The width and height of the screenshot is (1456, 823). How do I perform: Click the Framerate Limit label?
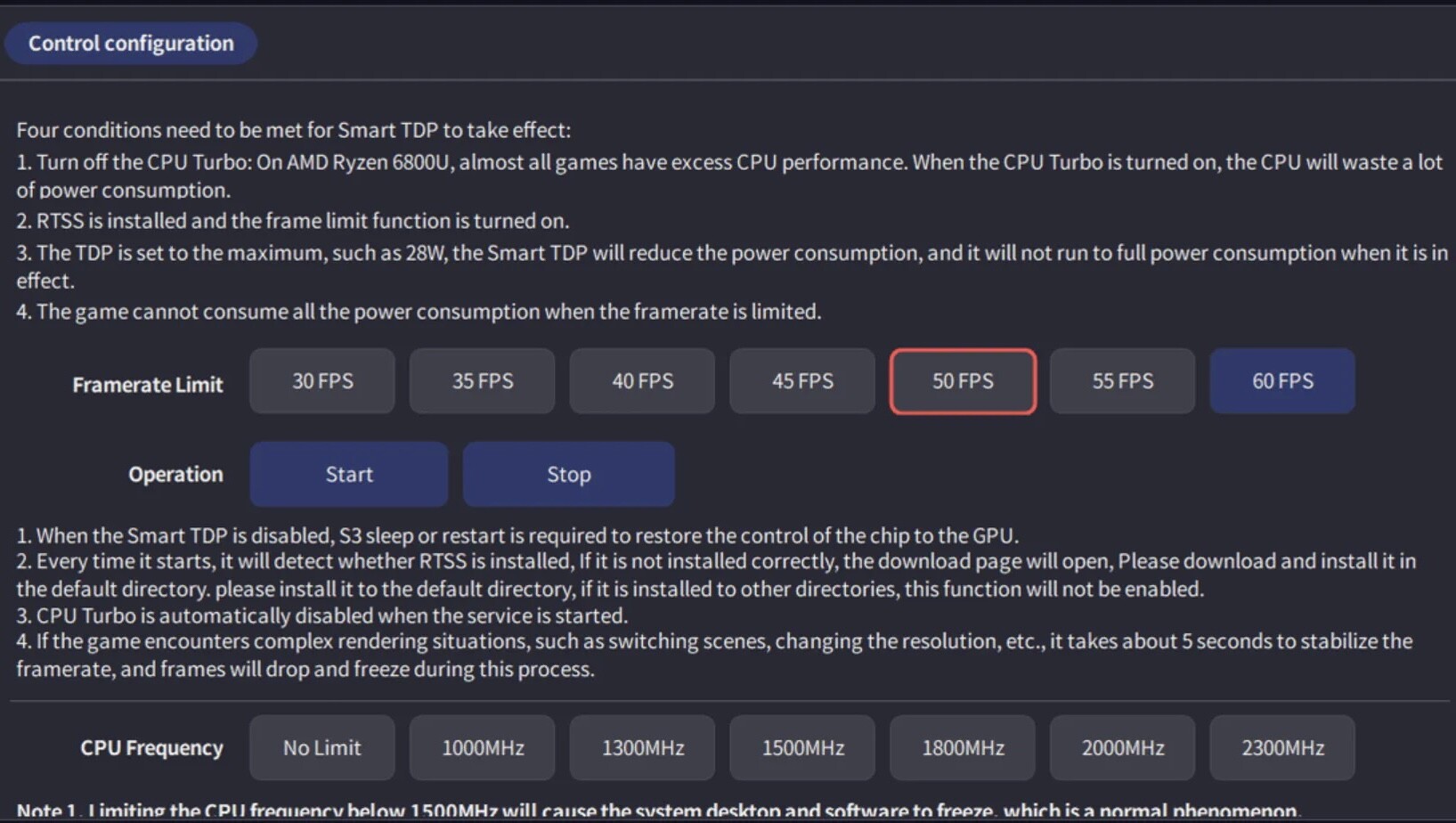click(x=148, y=385)
